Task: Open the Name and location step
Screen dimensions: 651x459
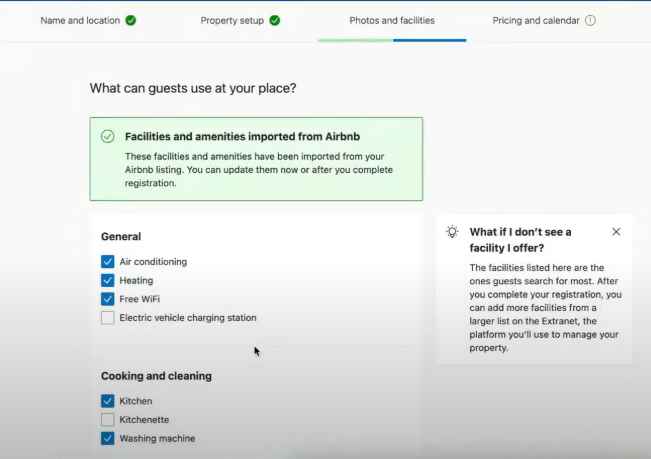Action: point(80,20)
